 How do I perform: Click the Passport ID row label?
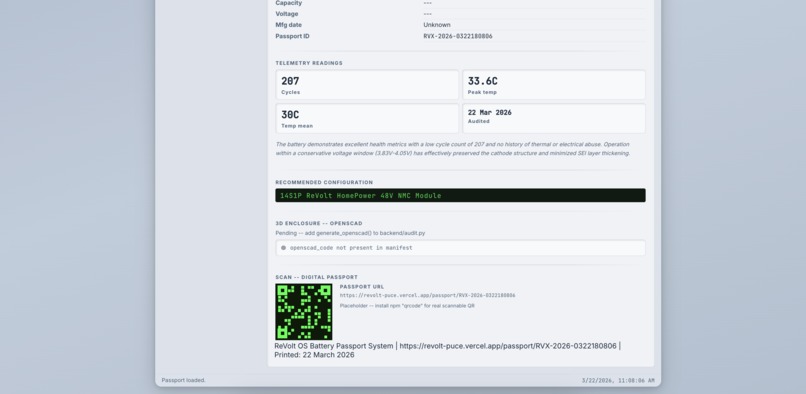(292, 36)
